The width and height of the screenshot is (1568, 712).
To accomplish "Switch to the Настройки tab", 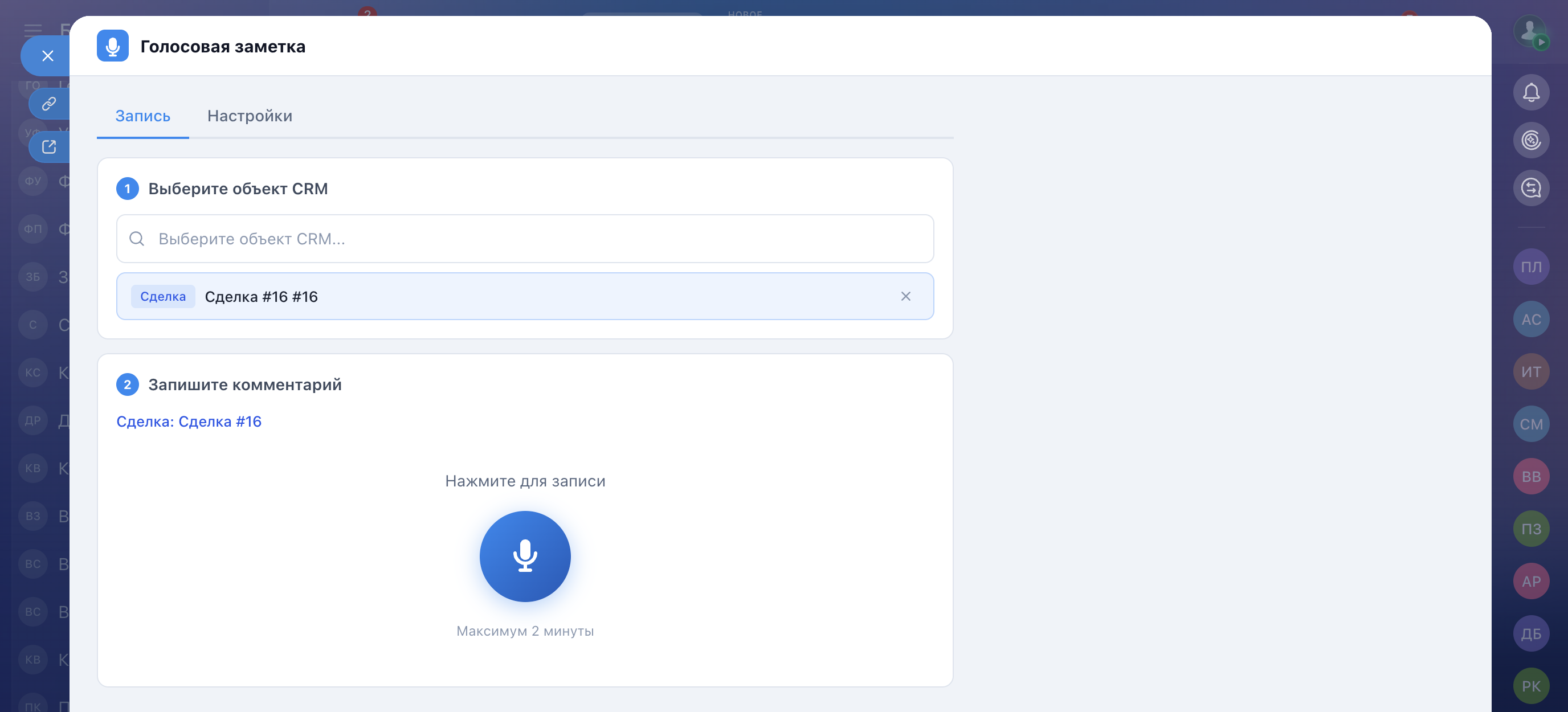I will pos(250,116).
